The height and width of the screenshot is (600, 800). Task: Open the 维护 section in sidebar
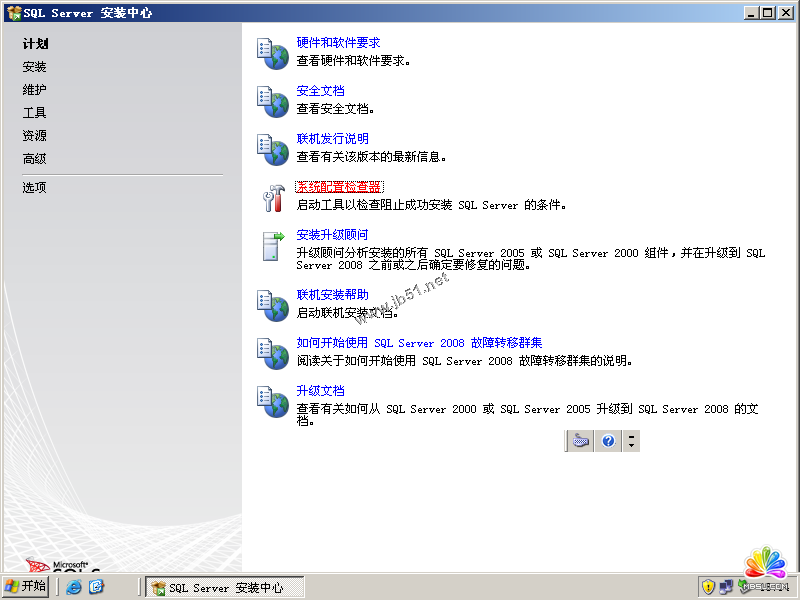pyautogui.click(x=35, y=90)
